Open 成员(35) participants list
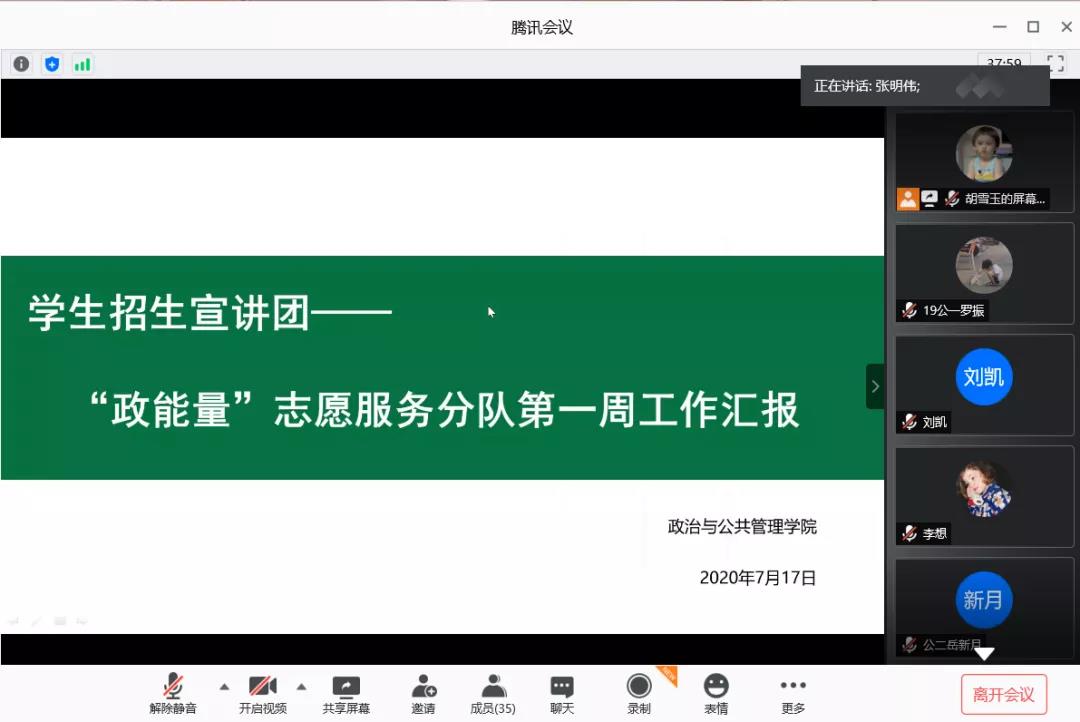 pyautogui.click(x=492, y=693)
